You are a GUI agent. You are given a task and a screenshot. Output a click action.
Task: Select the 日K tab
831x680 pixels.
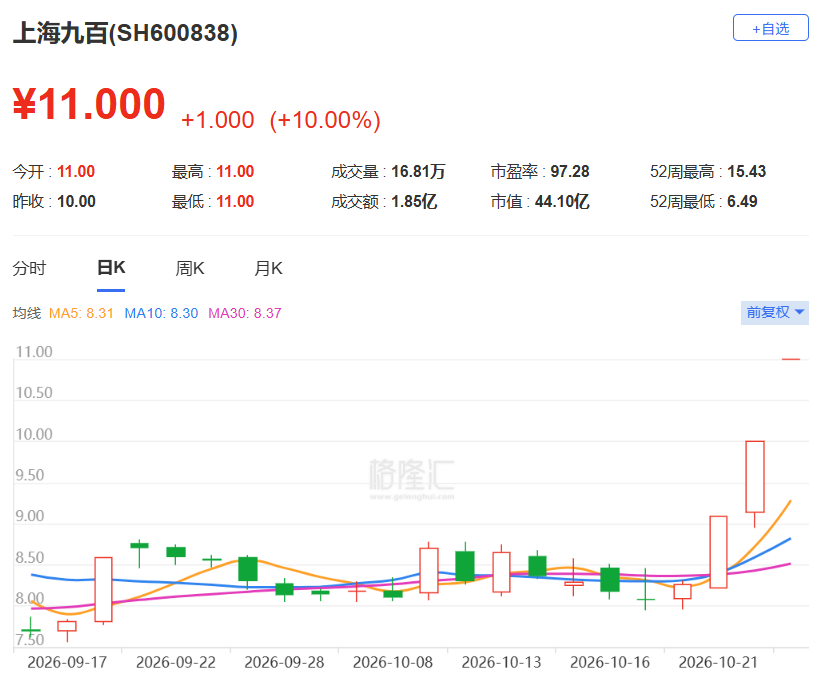111,268
